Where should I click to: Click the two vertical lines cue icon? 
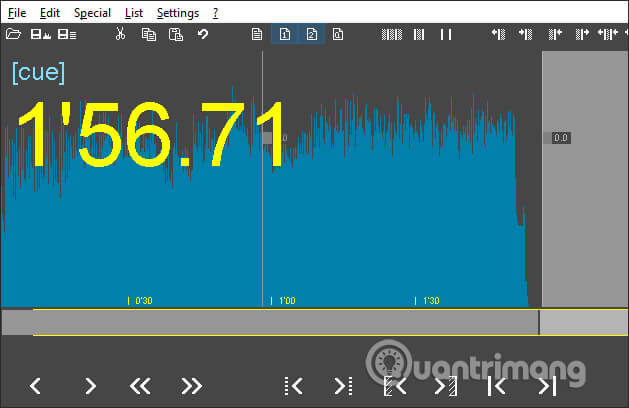pyautogui.click(x=446, y=35)
